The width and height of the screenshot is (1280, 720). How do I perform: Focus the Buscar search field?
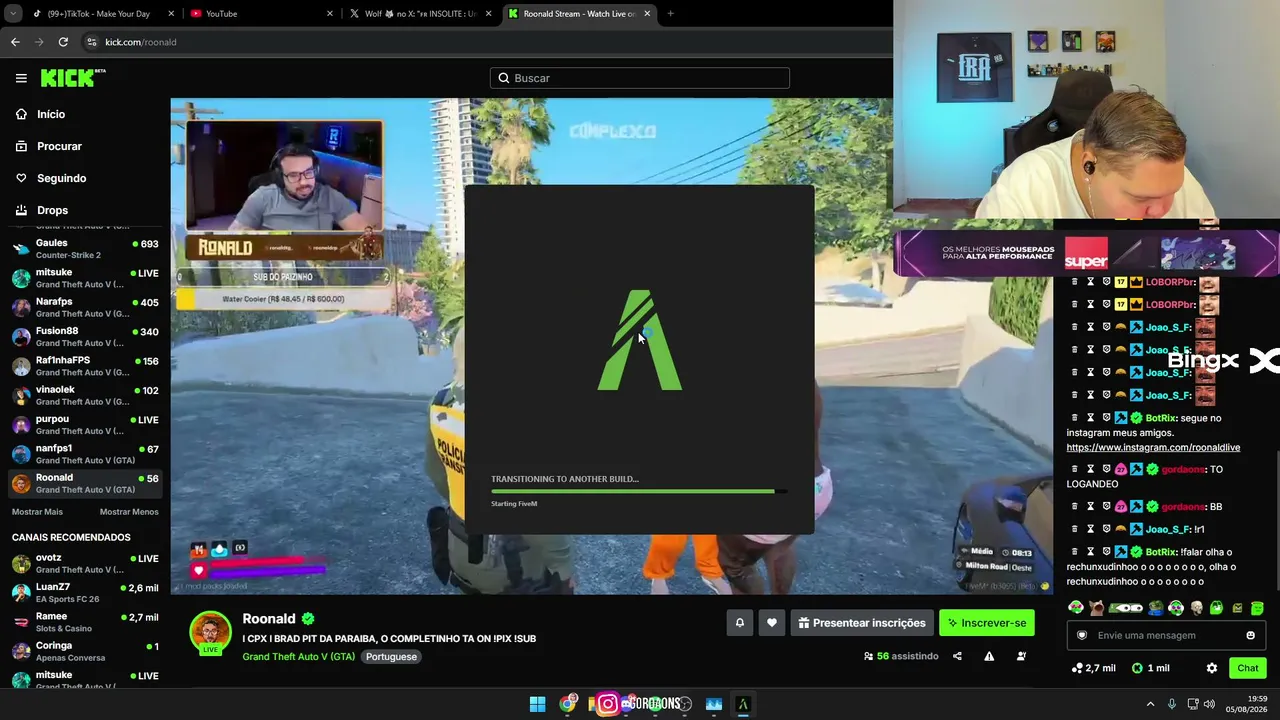tap(640, 78)
